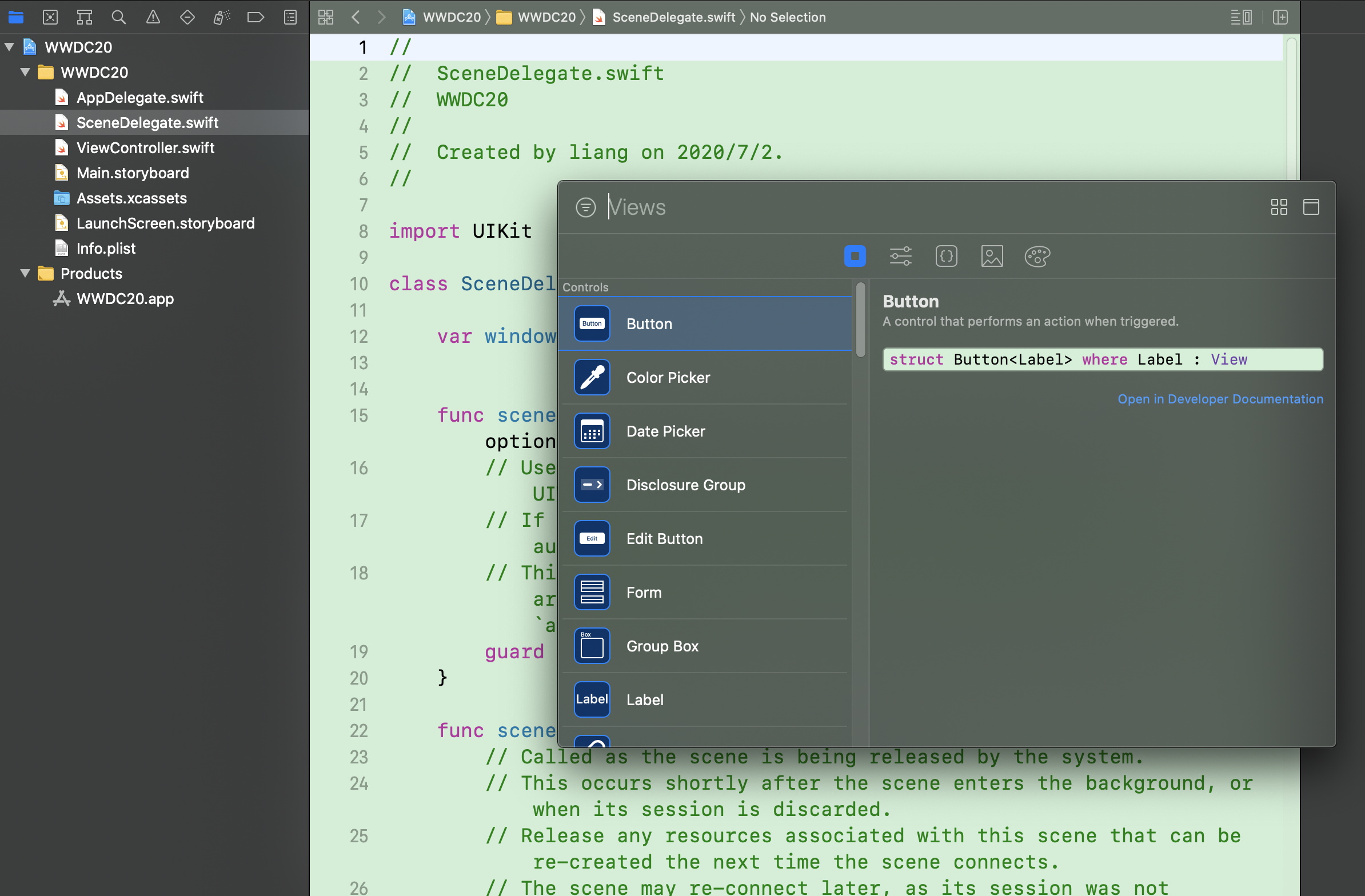Screen dimensions: 1365x896
Task: Open the Symbol navigator
Action: click(84, 17)
